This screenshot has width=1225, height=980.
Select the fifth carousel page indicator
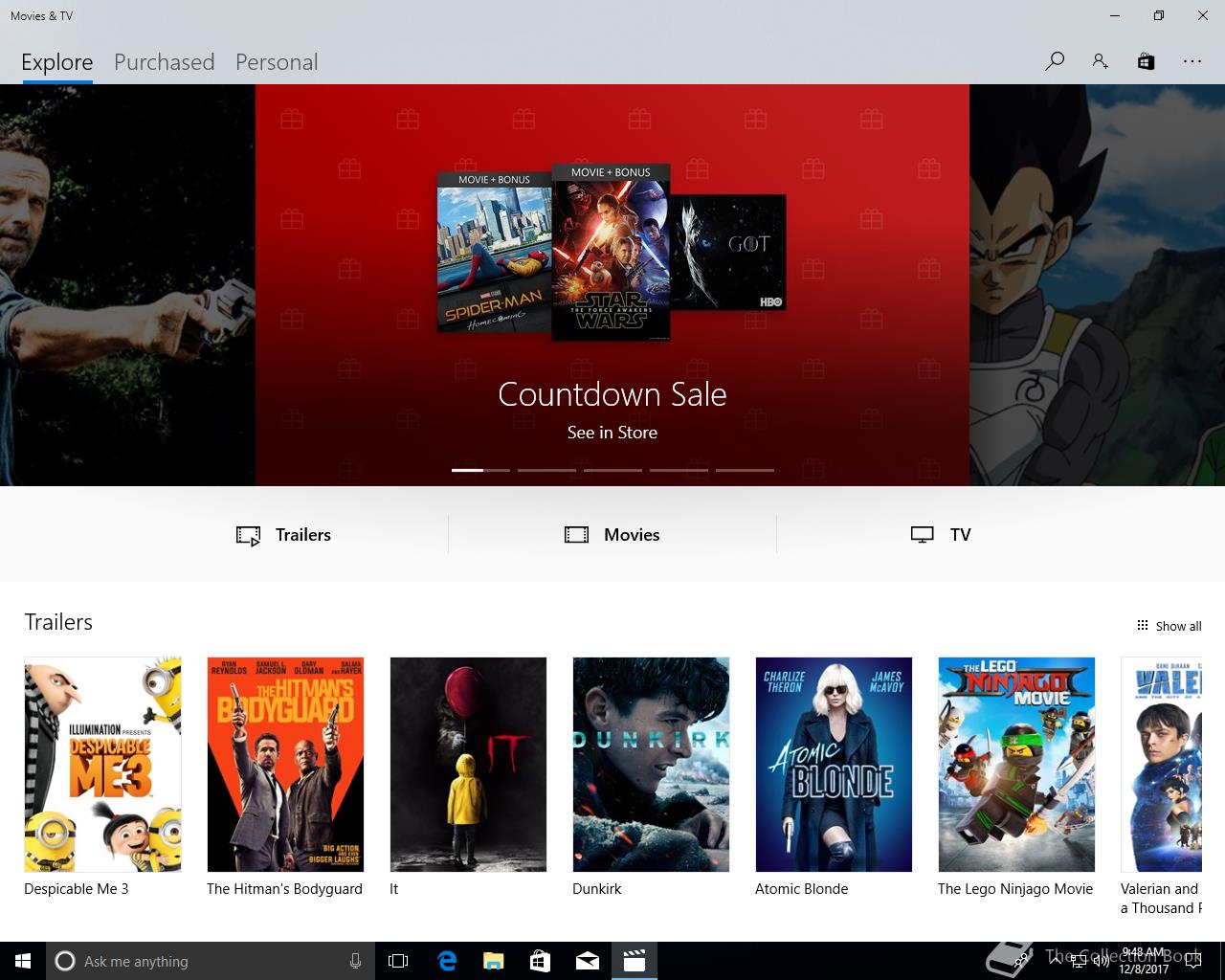745,470
